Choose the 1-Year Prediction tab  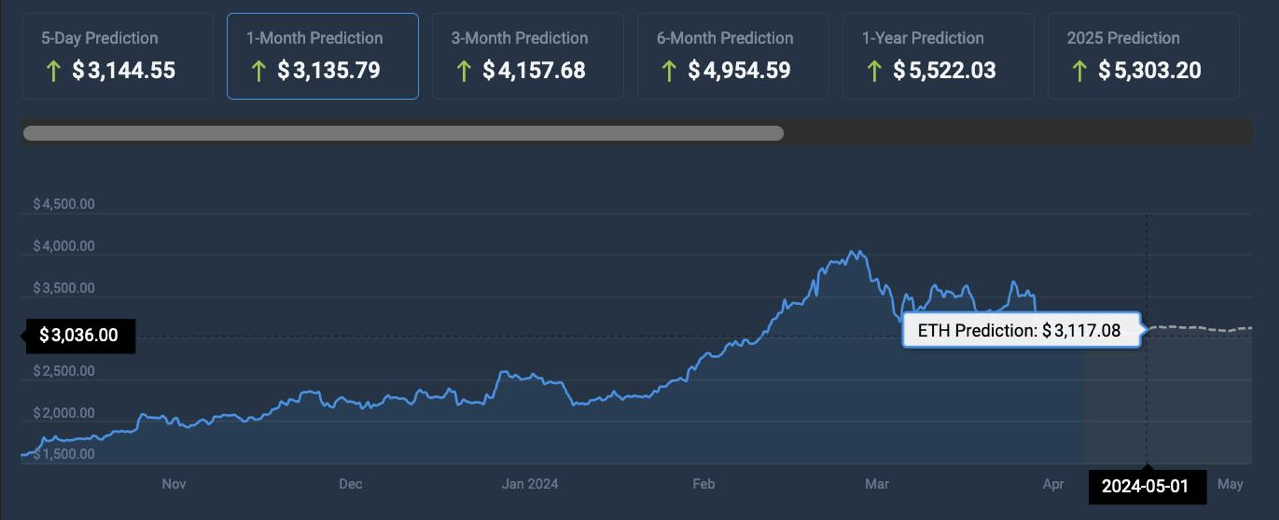click(923, 38)
